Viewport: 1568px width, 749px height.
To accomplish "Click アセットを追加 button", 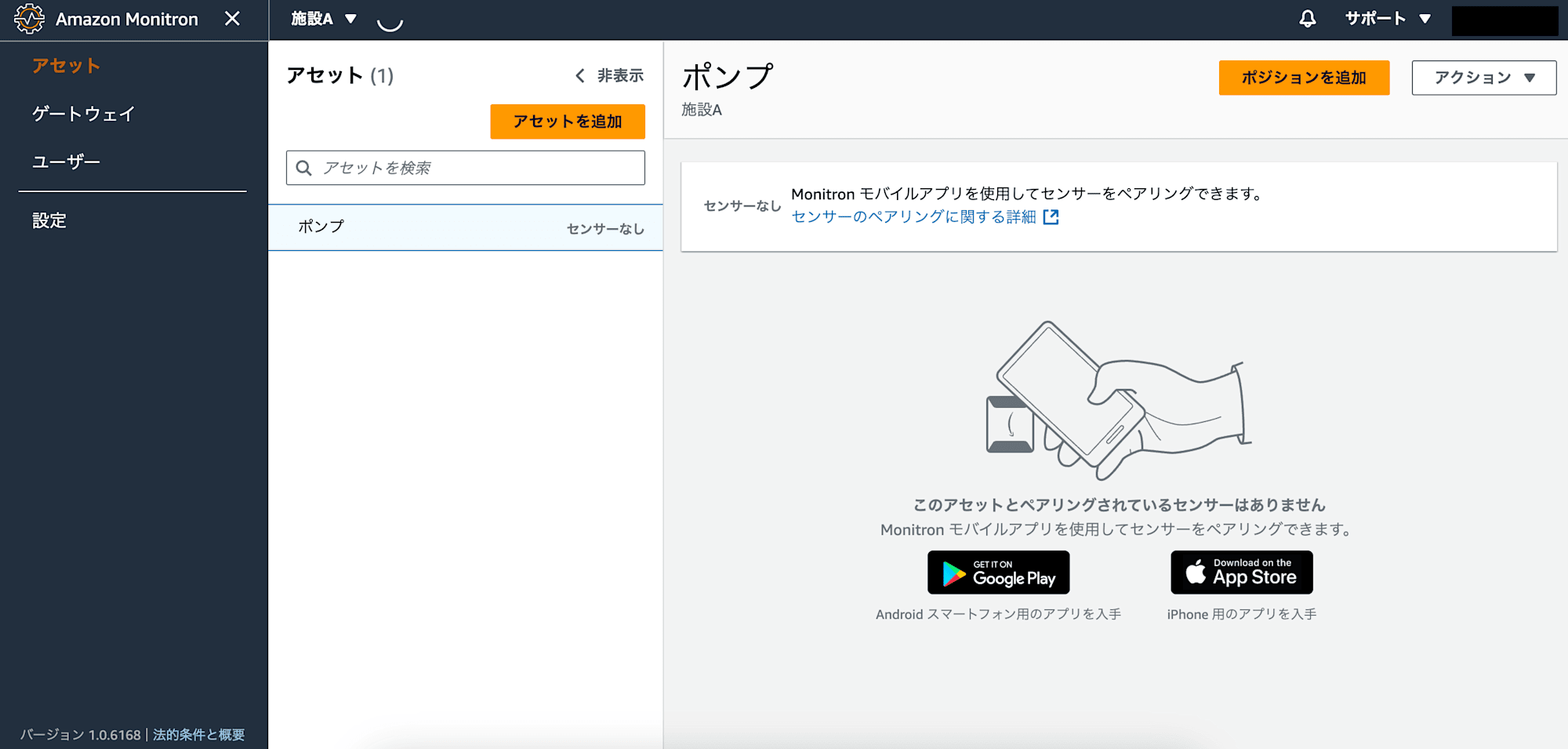I will tap(568, 122).
